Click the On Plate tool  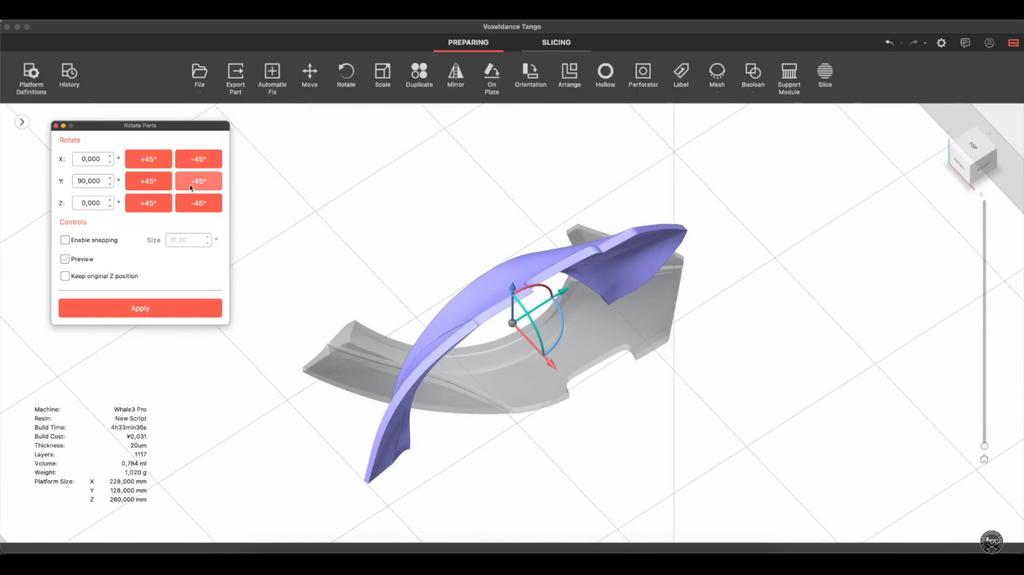[x=492, y=78]
